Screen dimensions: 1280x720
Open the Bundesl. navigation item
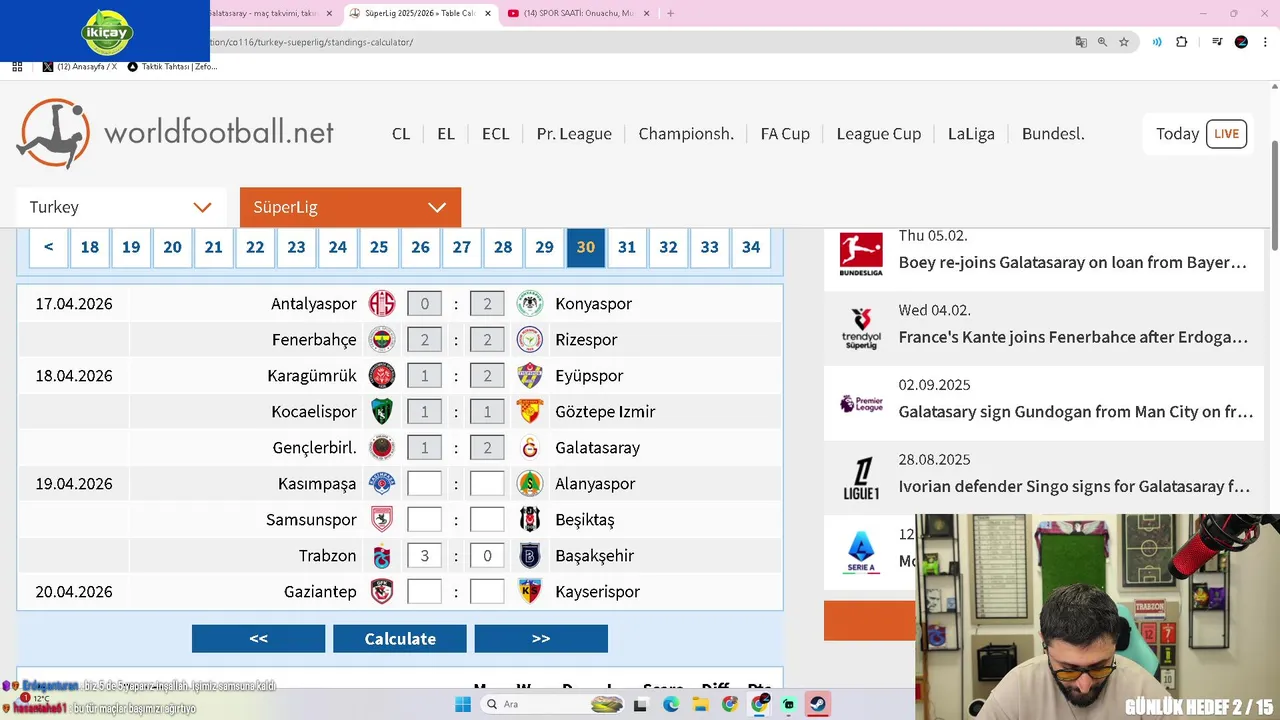pos(1053,133)
